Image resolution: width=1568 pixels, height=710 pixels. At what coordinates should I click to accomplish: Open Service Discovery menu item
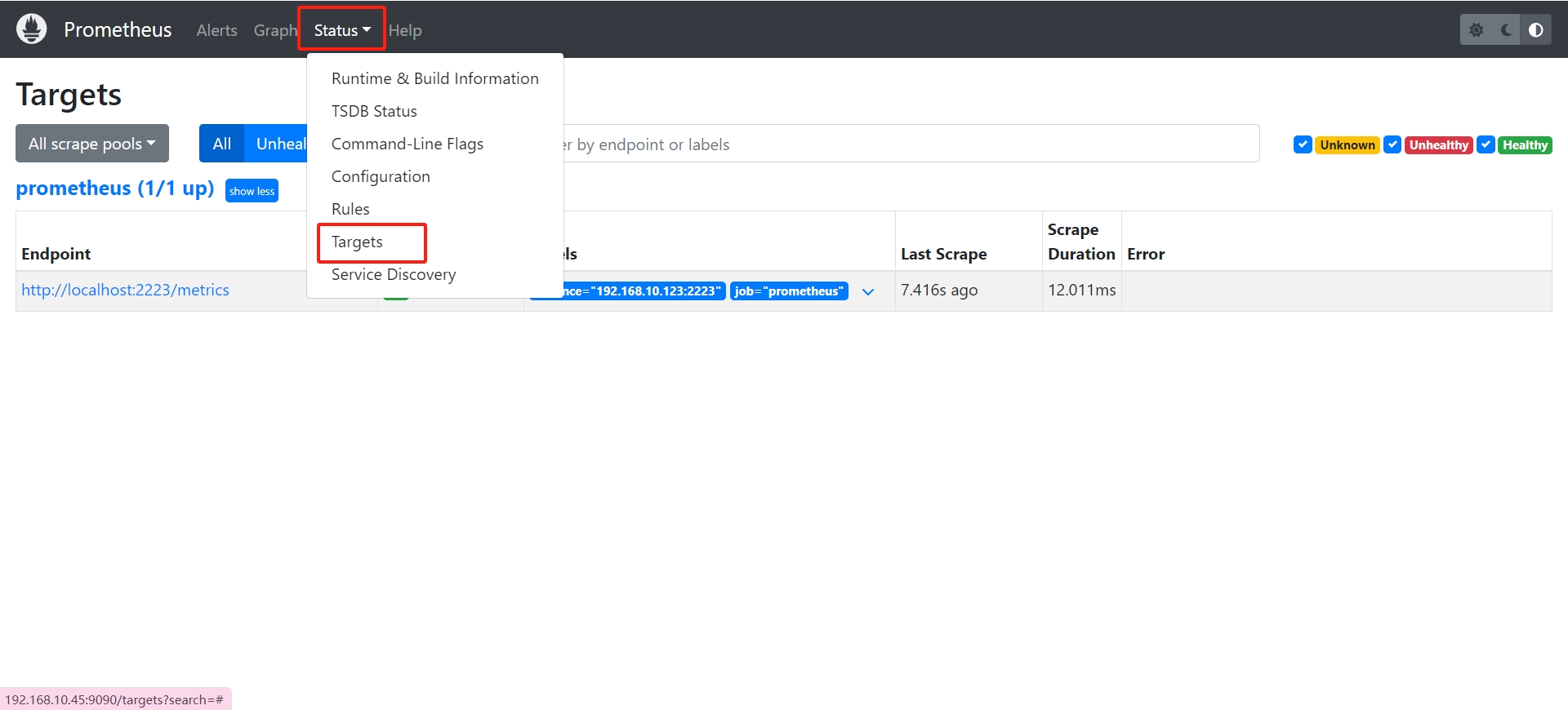pos(434,274)
